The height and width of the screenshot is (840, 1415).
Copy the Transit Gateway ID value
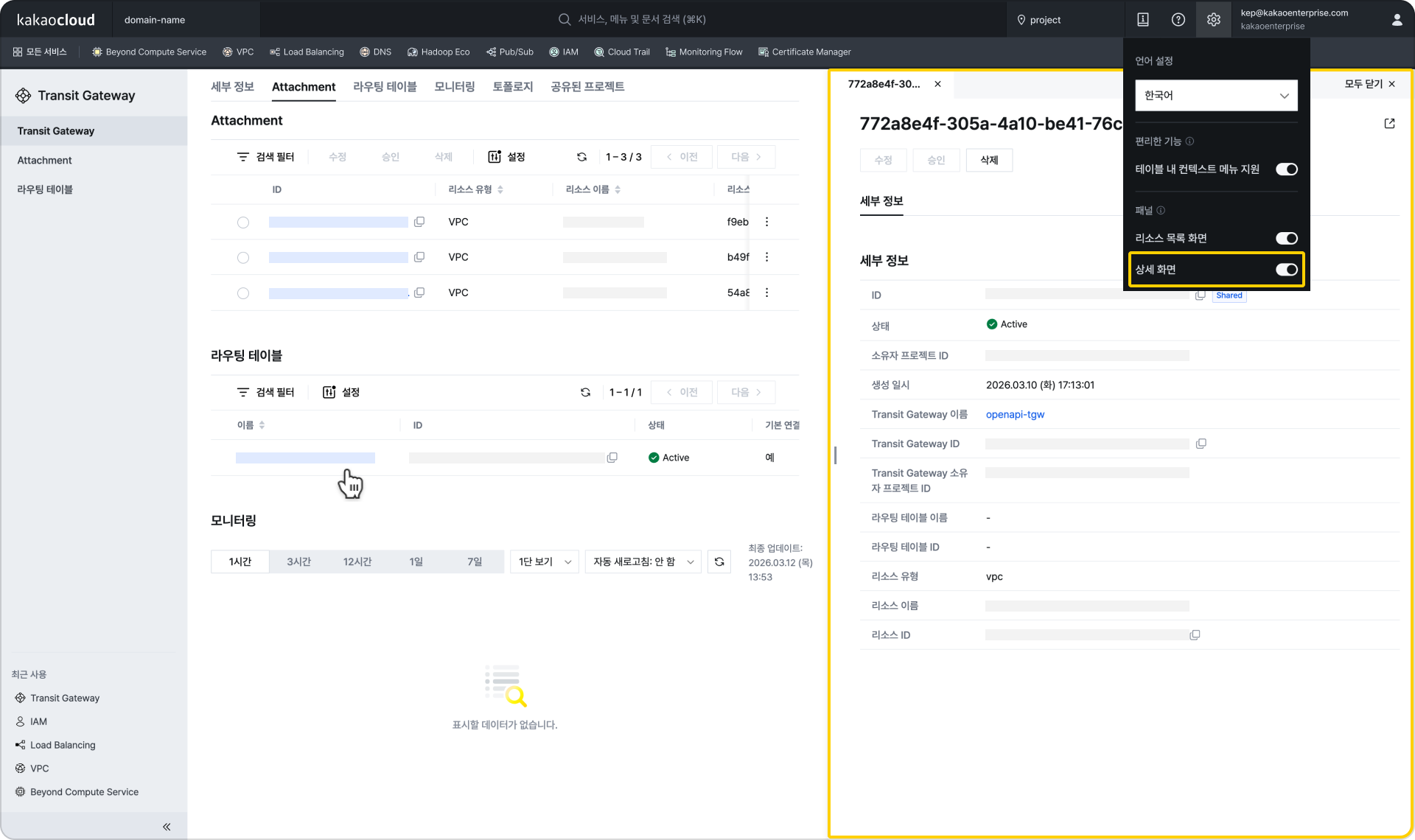[1201, 444]
